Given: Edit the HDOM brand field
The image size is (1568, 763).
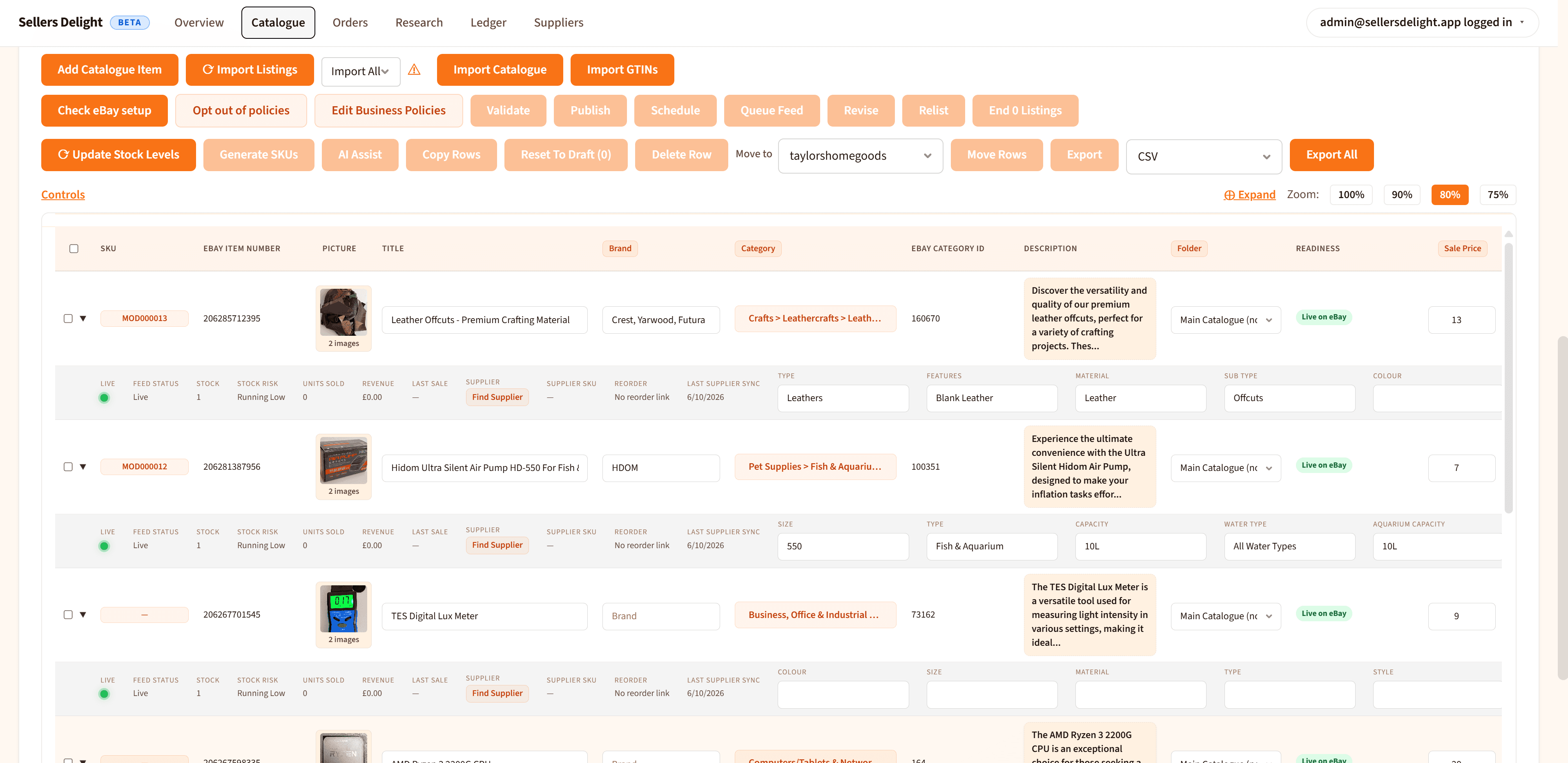Looking at the screenshot, I should [661, 468].
